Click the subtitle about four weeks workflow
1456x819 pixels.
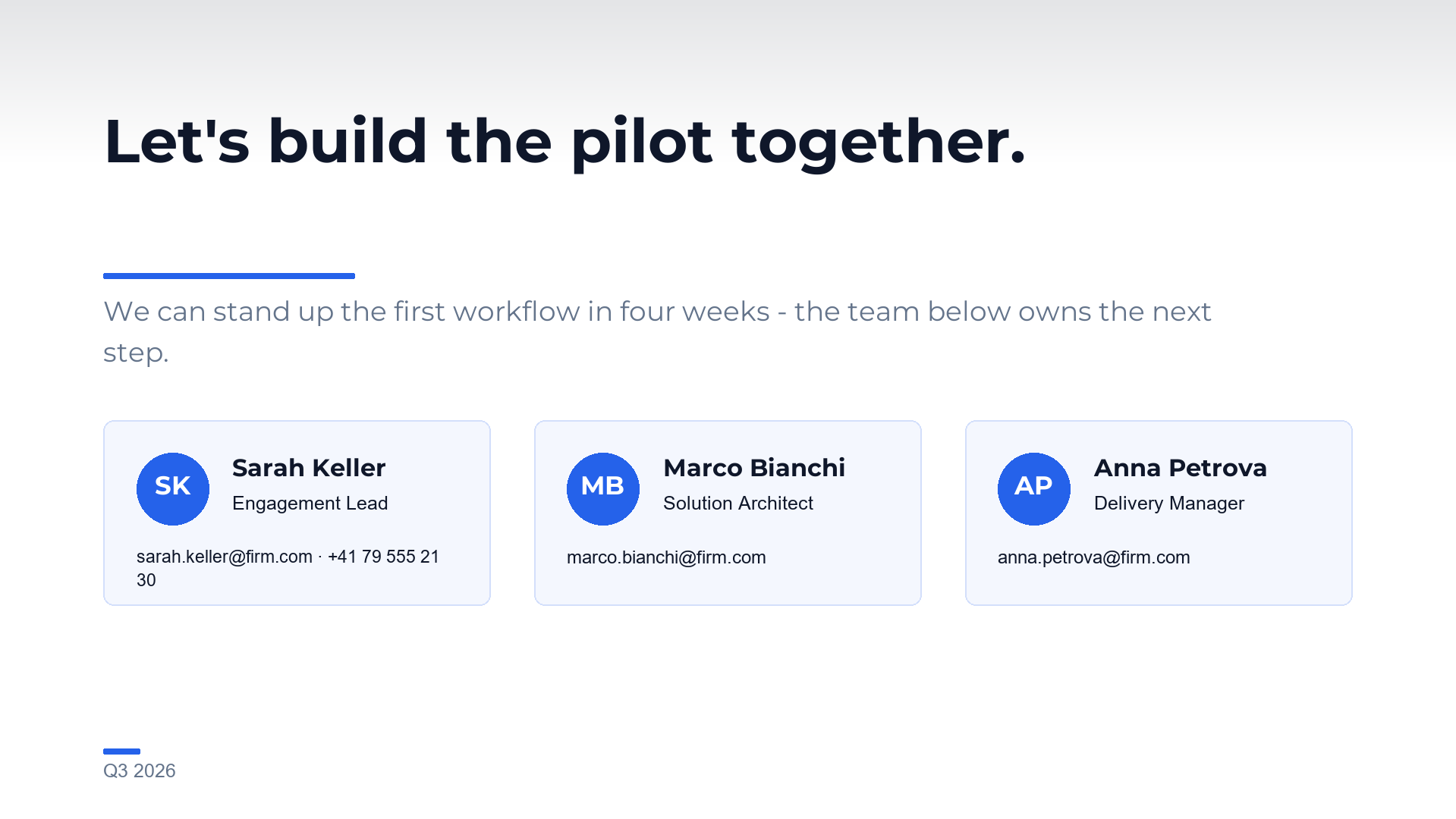coord(657,332)
